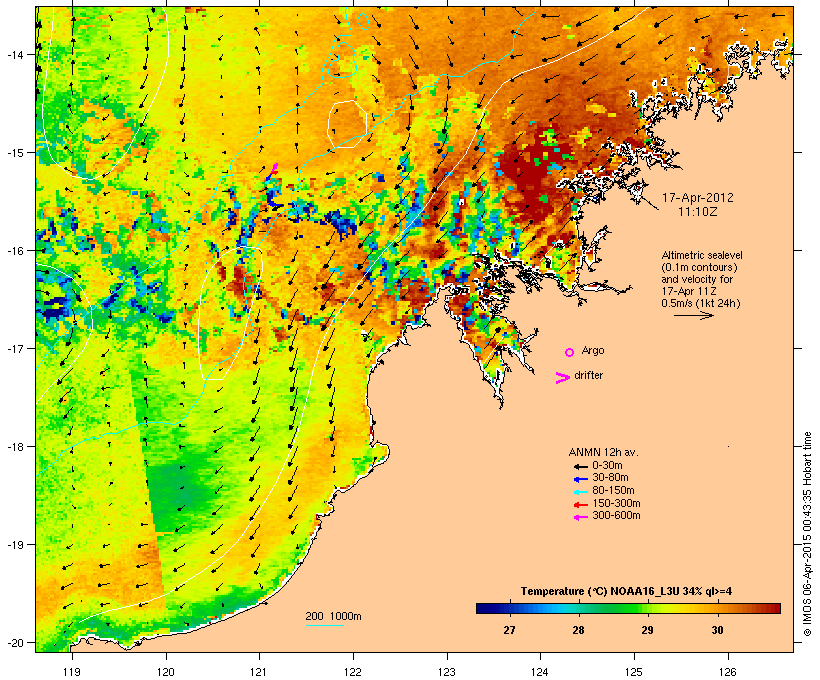
Task: Click the 'drifter' legend label
Action: (588, 375)
